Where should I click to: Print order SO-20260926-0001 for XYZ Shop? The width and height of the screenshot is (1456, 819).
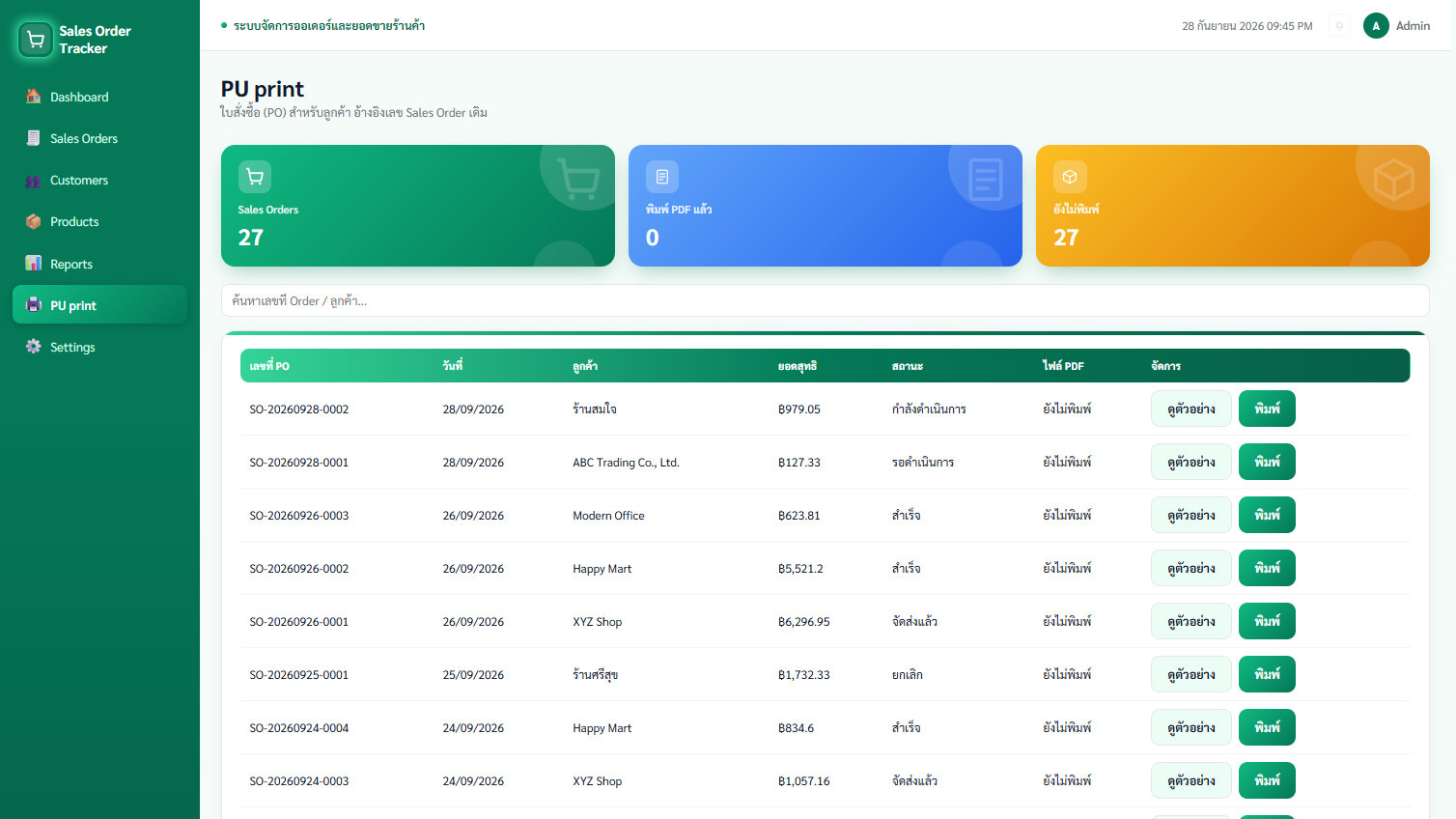1267,621
